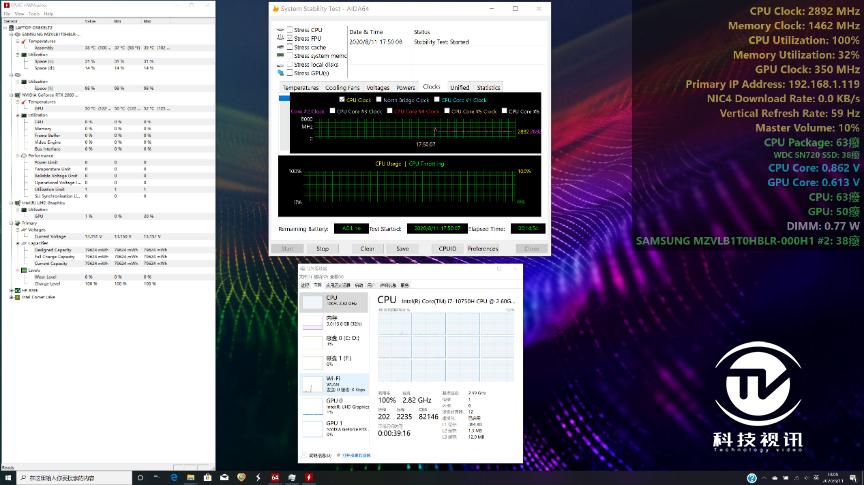The width and height of the screenshot is (864, 485).
Task: Click black lightning bolt taskbar icon
Action: tap(258, 477)
